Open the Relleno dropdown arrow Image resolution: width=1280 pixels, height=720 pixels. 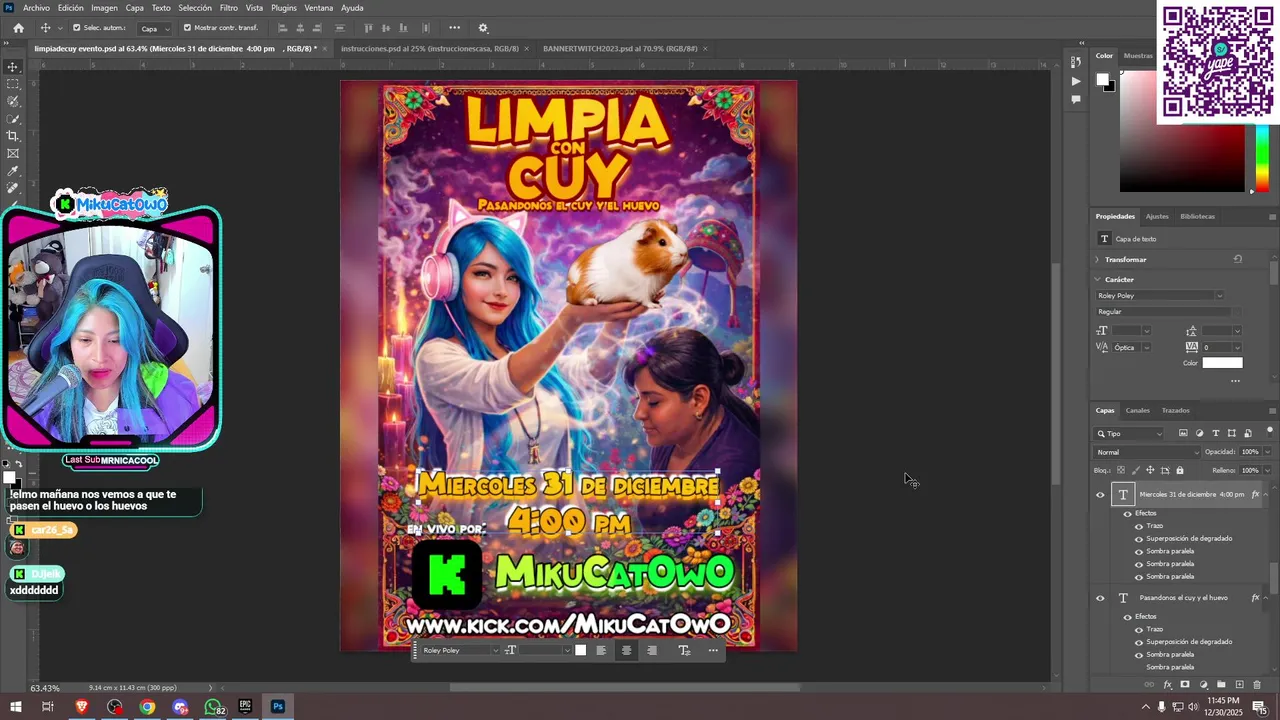coord(1268,470)
